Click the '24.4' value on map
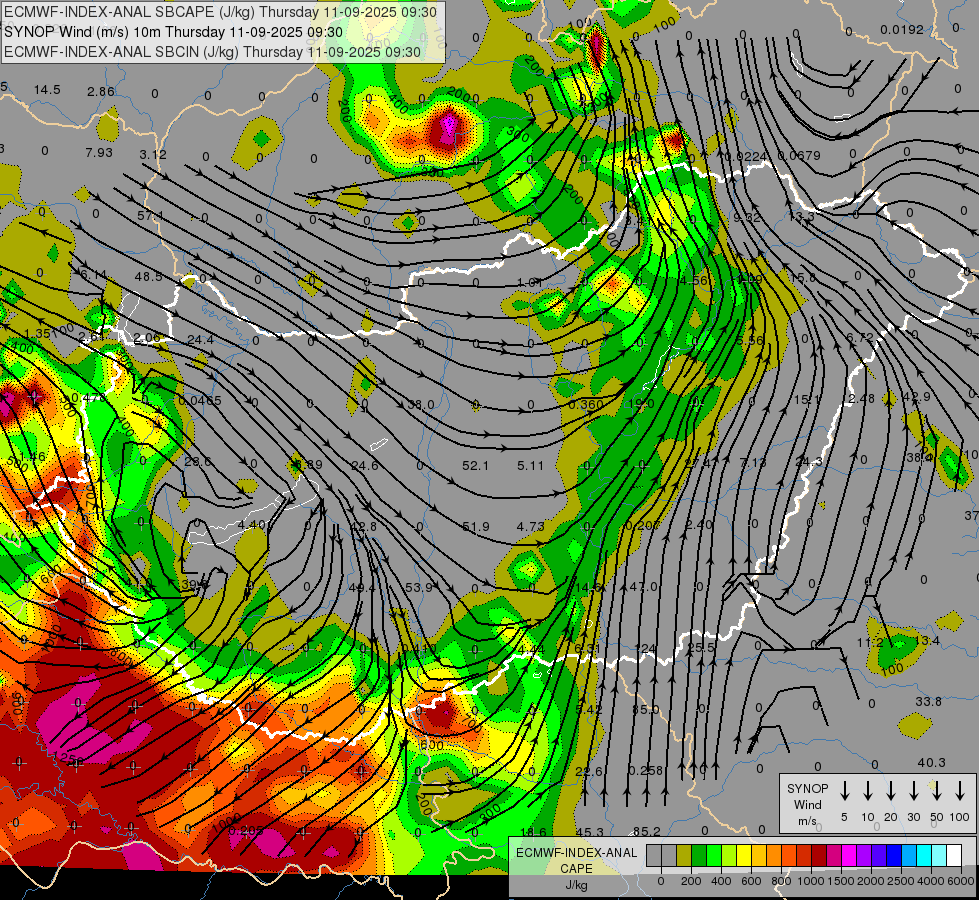Image resolution: width=979 pixels, height=900 pixels. [200, 340]
